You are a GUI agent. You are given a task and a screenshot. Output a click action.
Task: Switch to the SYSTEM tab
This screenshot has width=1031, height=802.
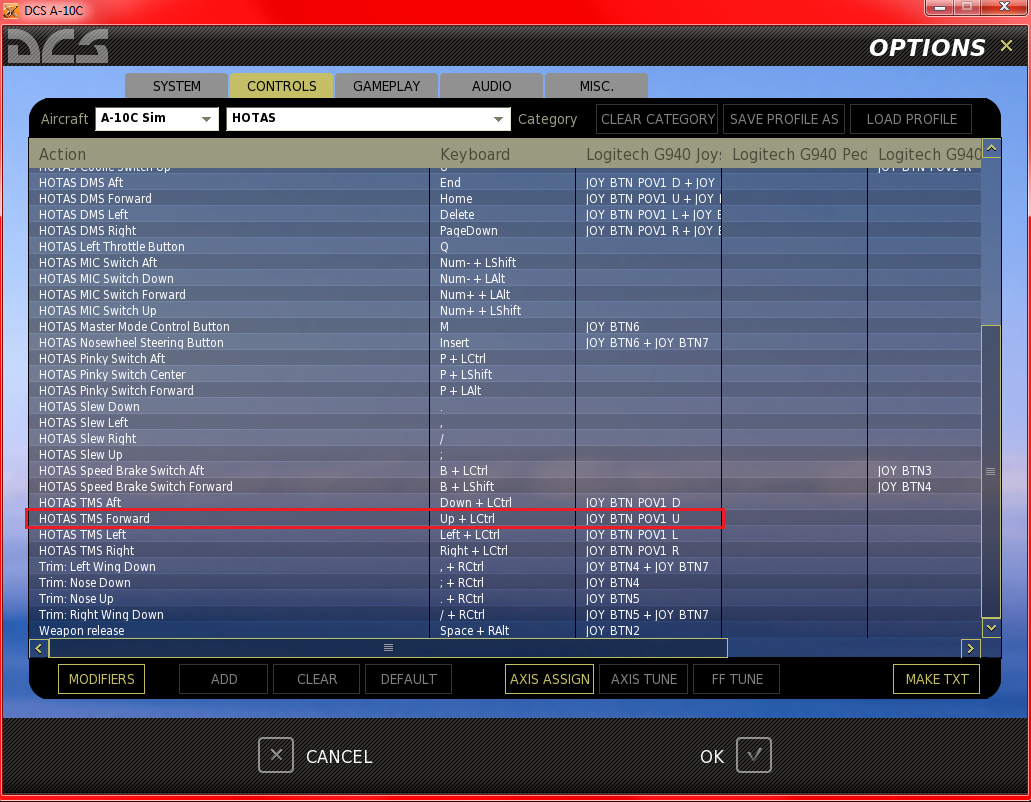point(176,86)
